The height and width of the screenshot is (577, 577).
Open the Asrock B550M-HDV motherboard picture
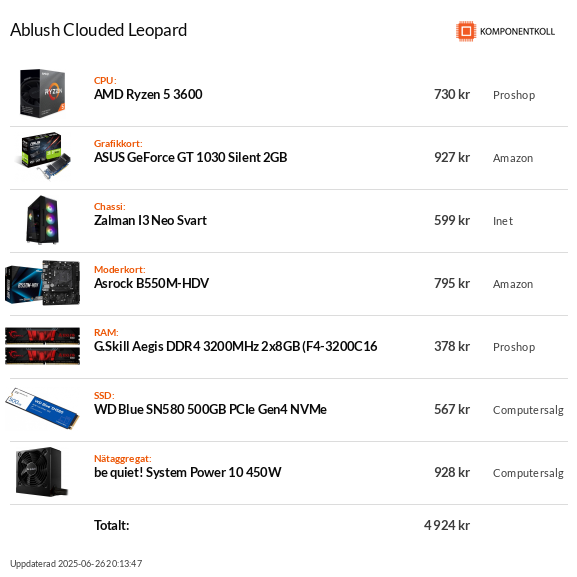pyautogui.click(x=43, y=283)
